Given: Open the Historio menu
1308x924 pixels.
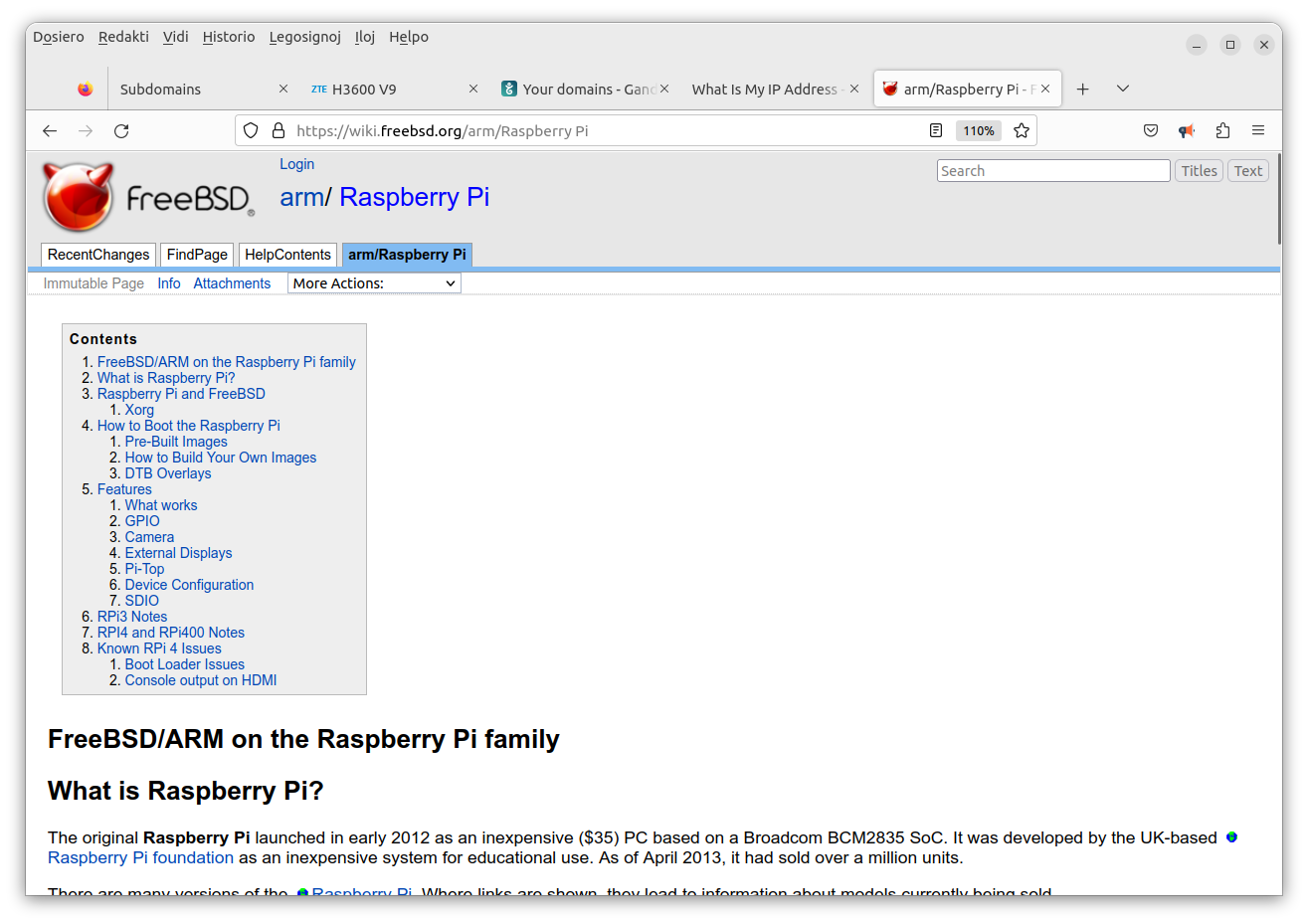Looking at the screenshot, I should 229,37.
